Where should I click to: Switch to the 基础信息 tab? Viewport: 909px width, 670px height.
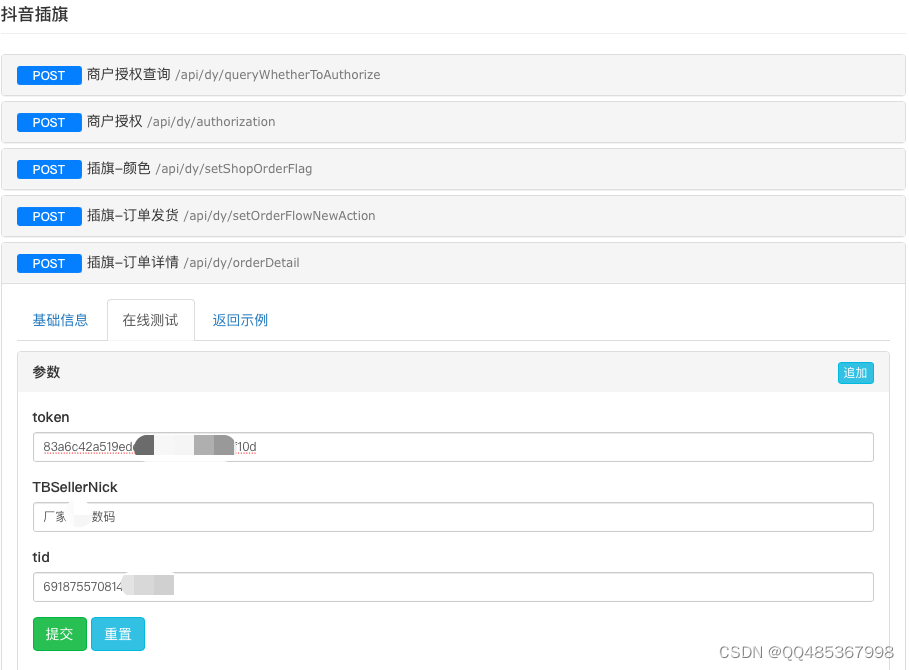[60, 320]
